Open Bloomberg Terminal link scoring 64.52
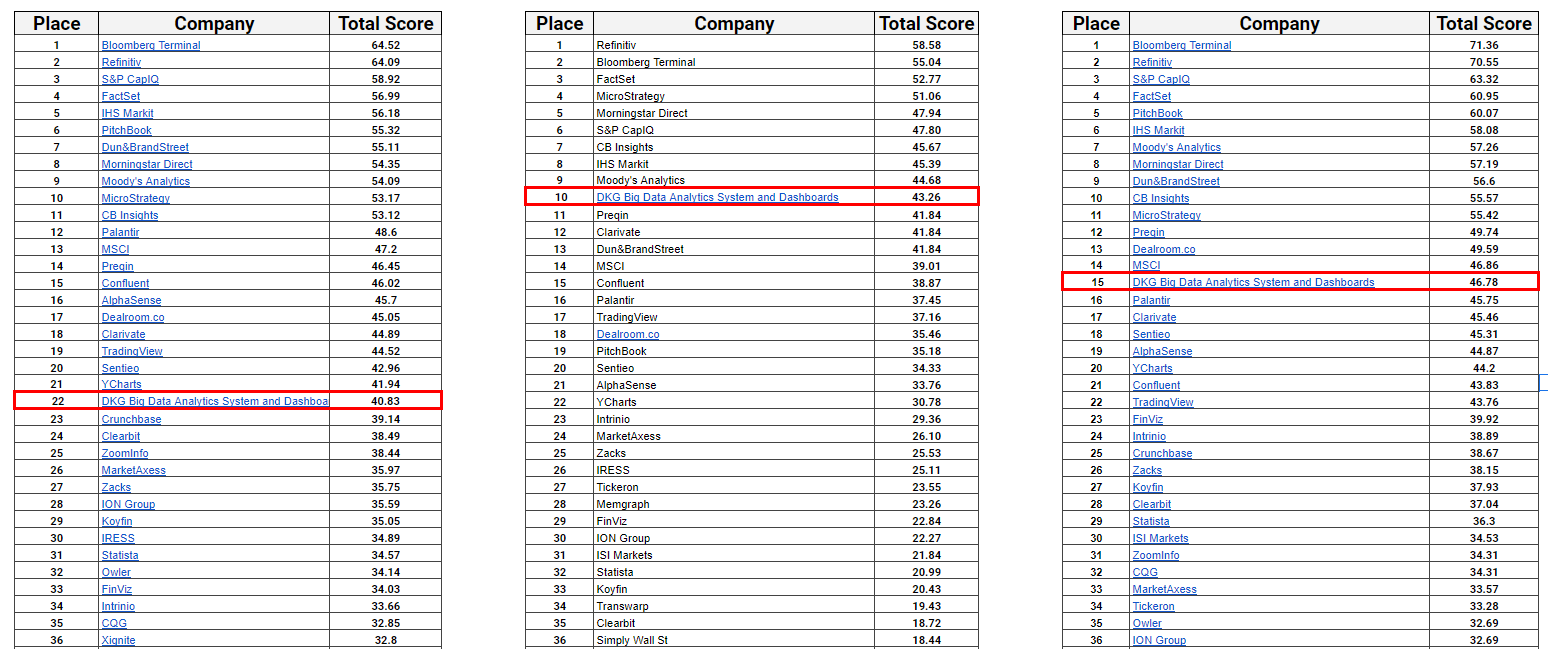This screenshot has width=1548, height=649. tap(150, 45)
